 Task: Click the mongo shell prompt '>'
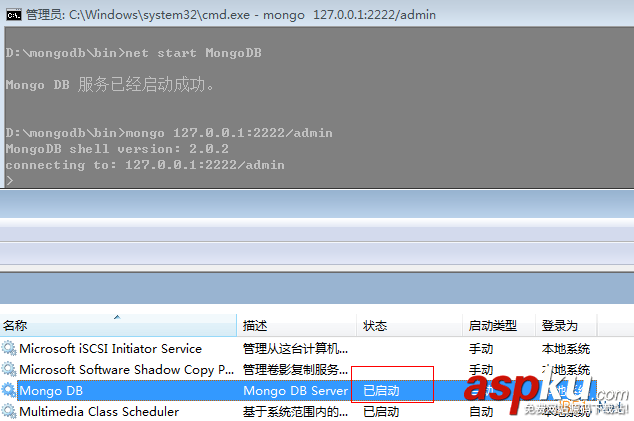tap(10, 180)
